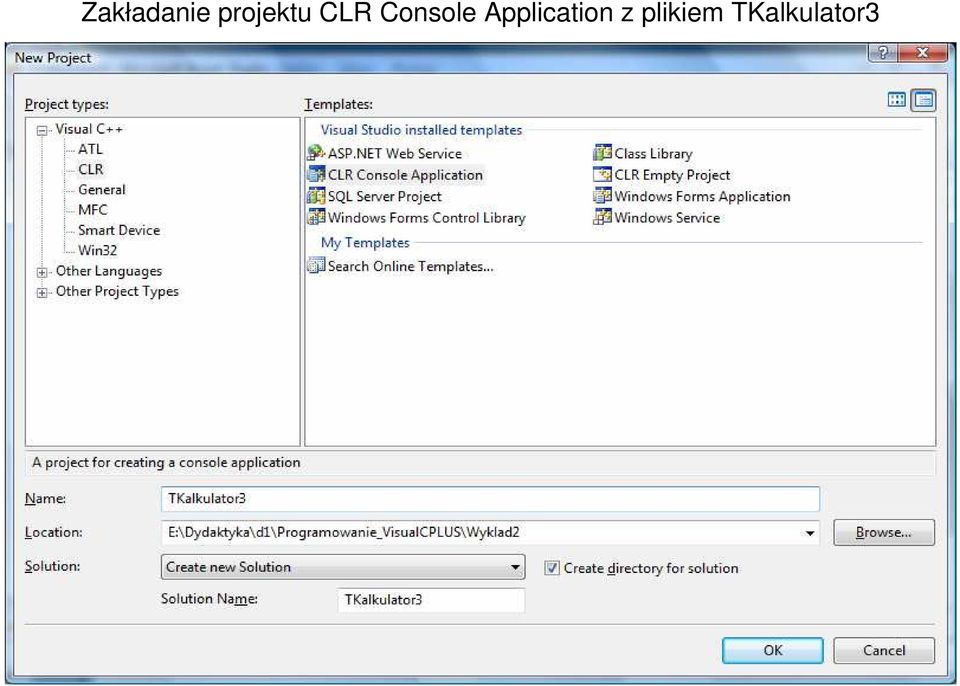960x686 pixels.
Task: Confirm with the OK button
Action: click(x=773, y=650)
